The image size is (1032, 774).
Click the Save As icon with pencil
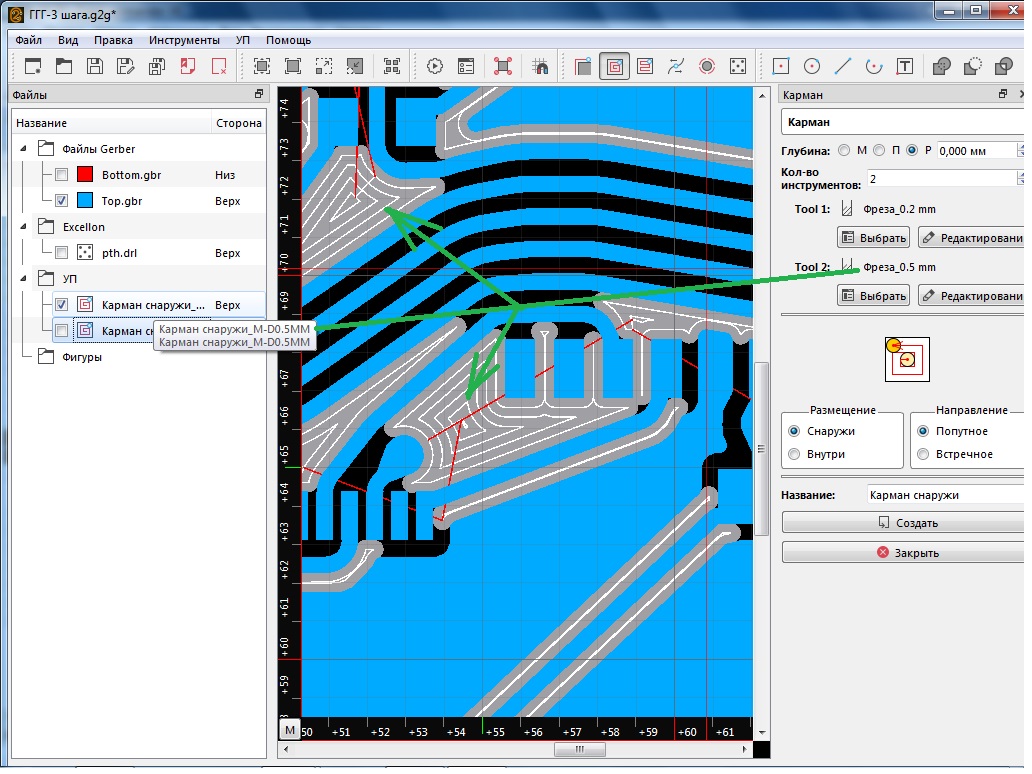pos(125,66)
